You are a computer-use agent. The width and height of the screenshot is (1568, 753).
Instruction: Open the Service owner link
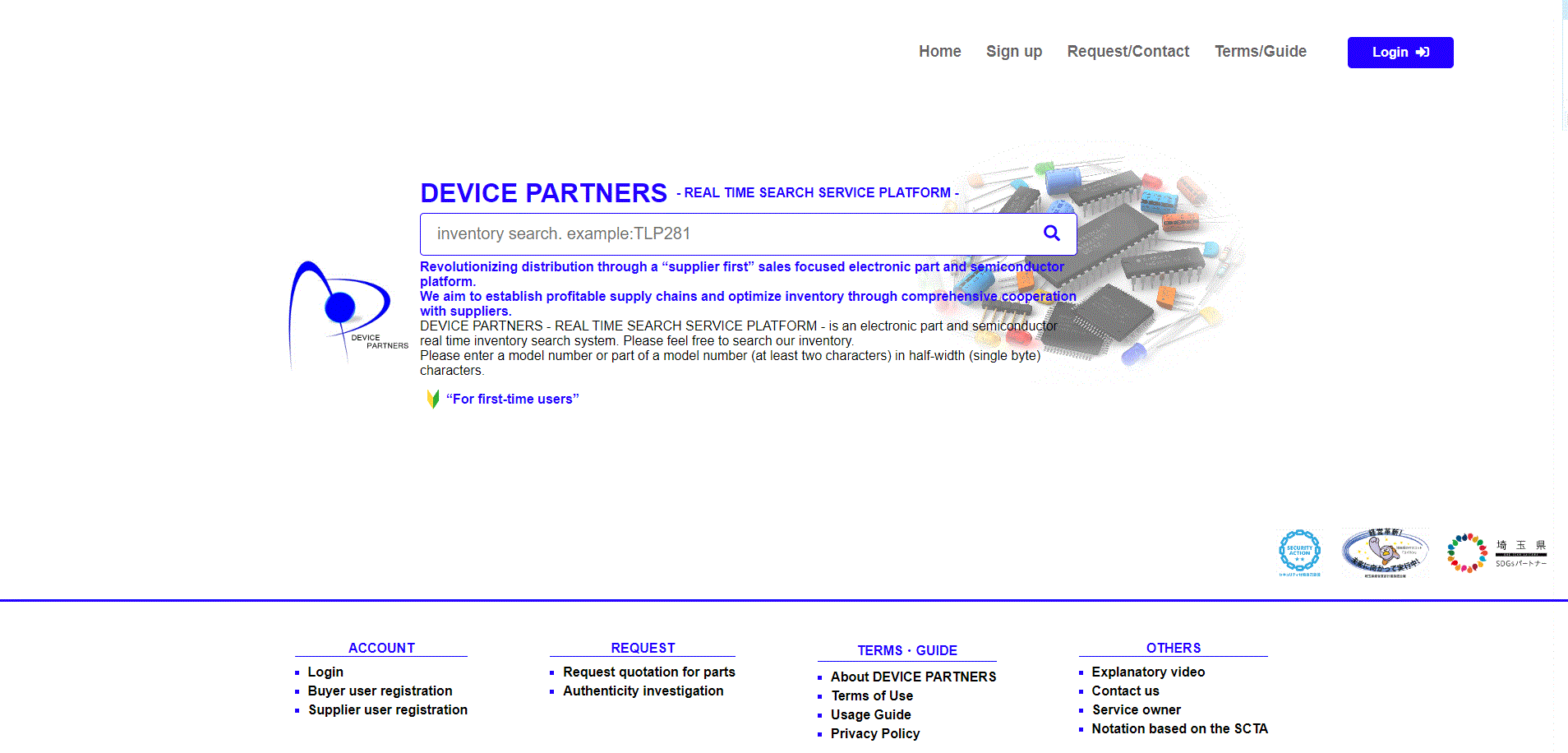click(x=1137, y=710)
